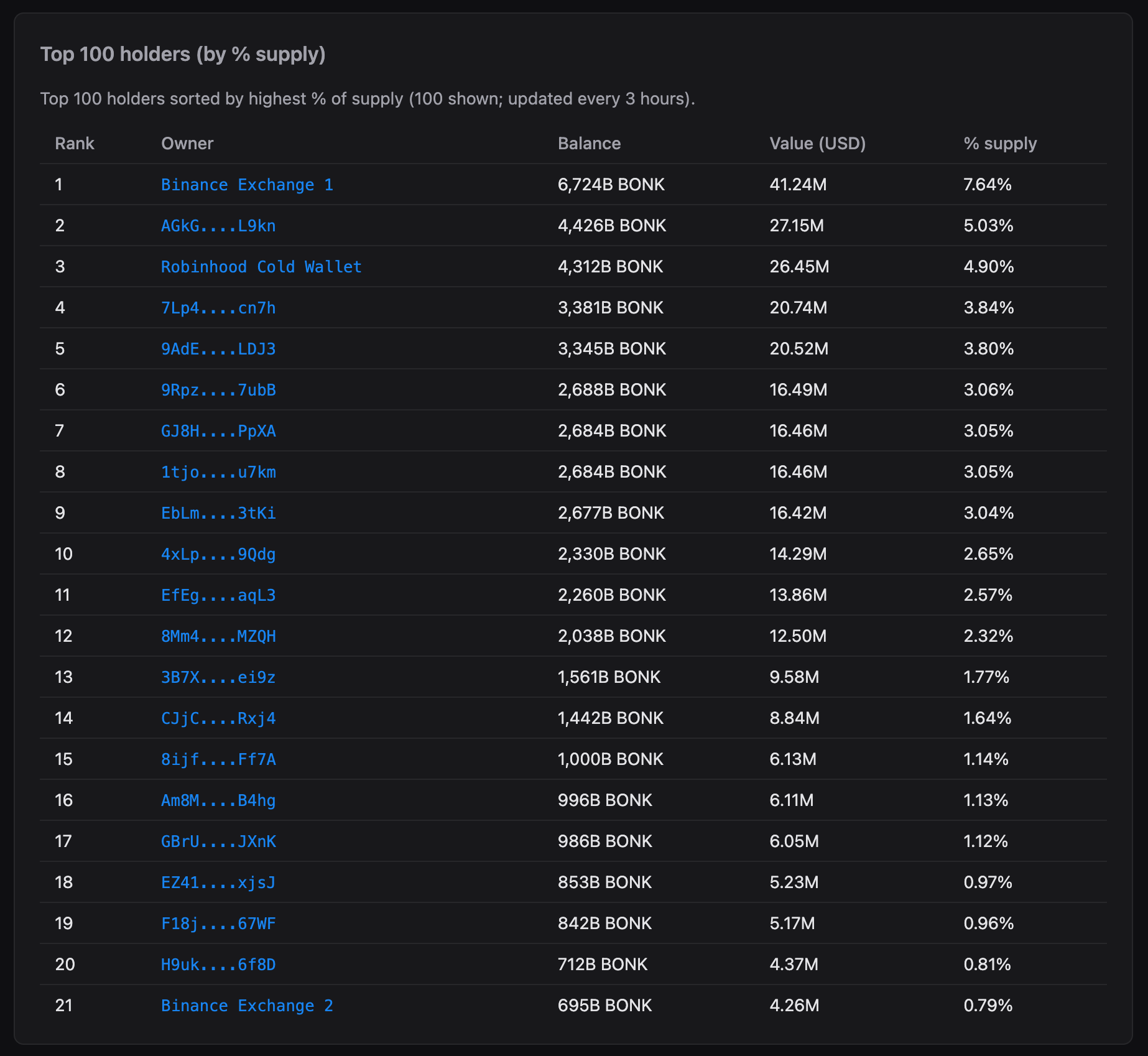Open owner address 7Lp4....cn7h
Image resolution: width=1148 pixels, height=1056 pixels.
click(218, 308)
